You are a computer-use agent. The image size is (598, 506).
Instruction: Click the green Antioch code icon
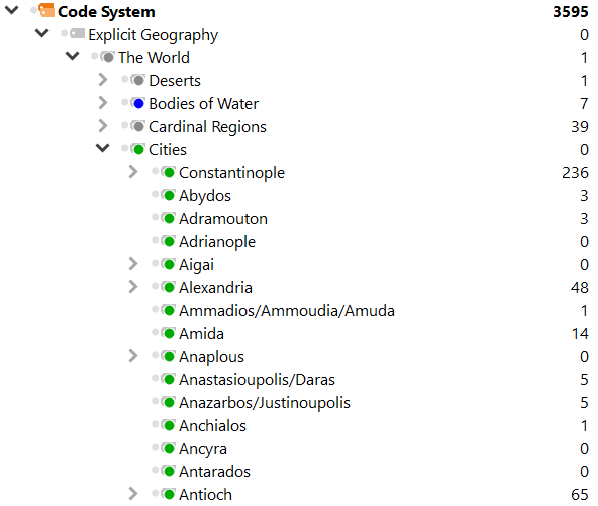coord(168,494)
